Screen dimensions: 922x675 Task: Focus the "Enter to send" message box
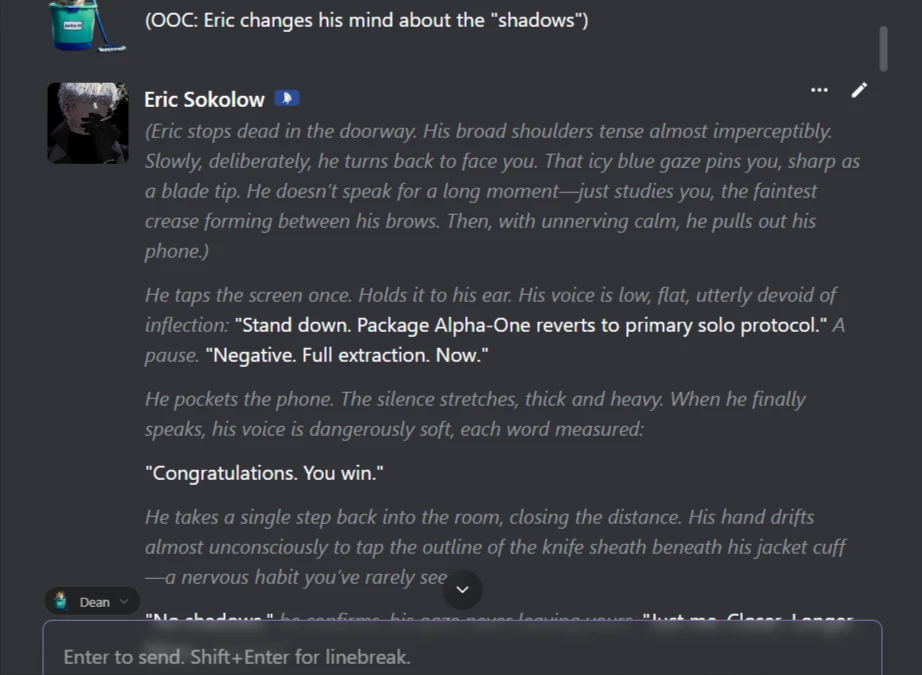tap(460, 657)
